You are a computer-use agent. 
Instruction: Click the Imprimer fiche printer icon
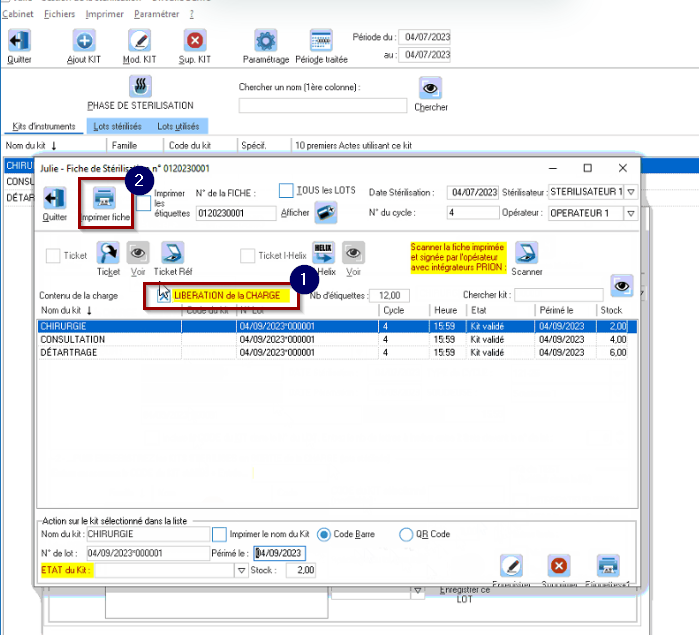coord(104,198)
